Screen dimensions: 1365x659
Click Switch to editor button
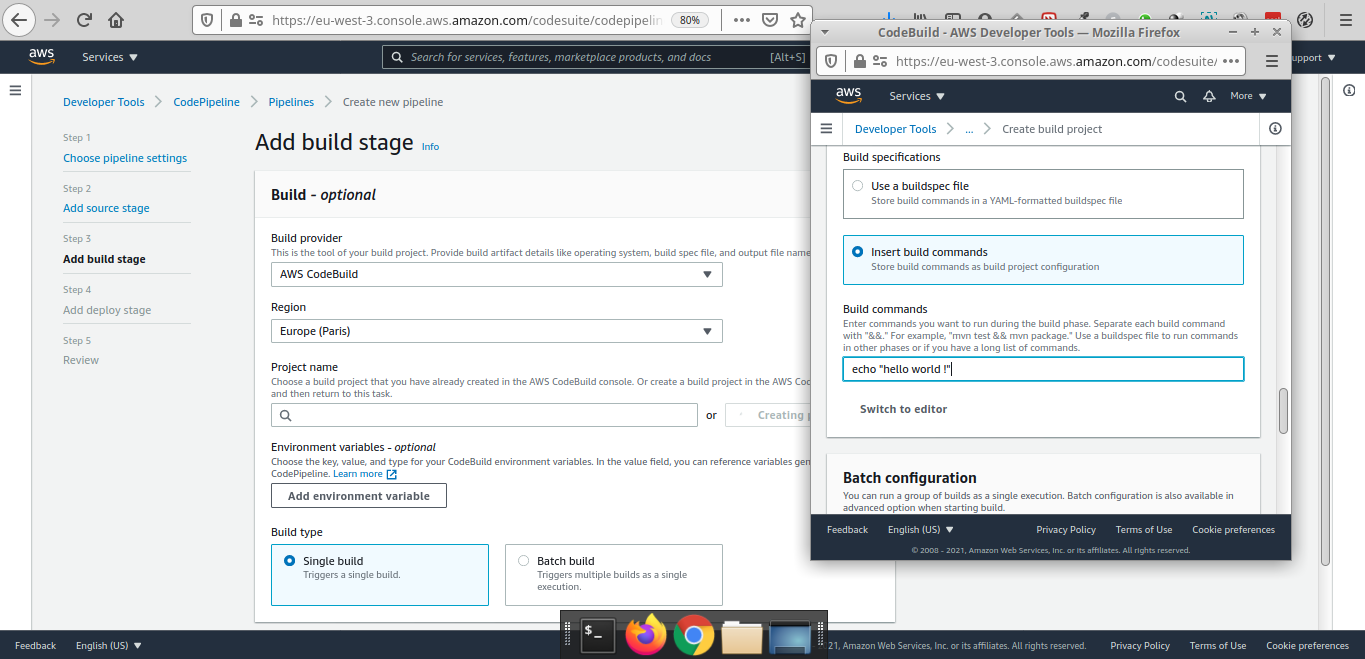click(x=903, y=409)
